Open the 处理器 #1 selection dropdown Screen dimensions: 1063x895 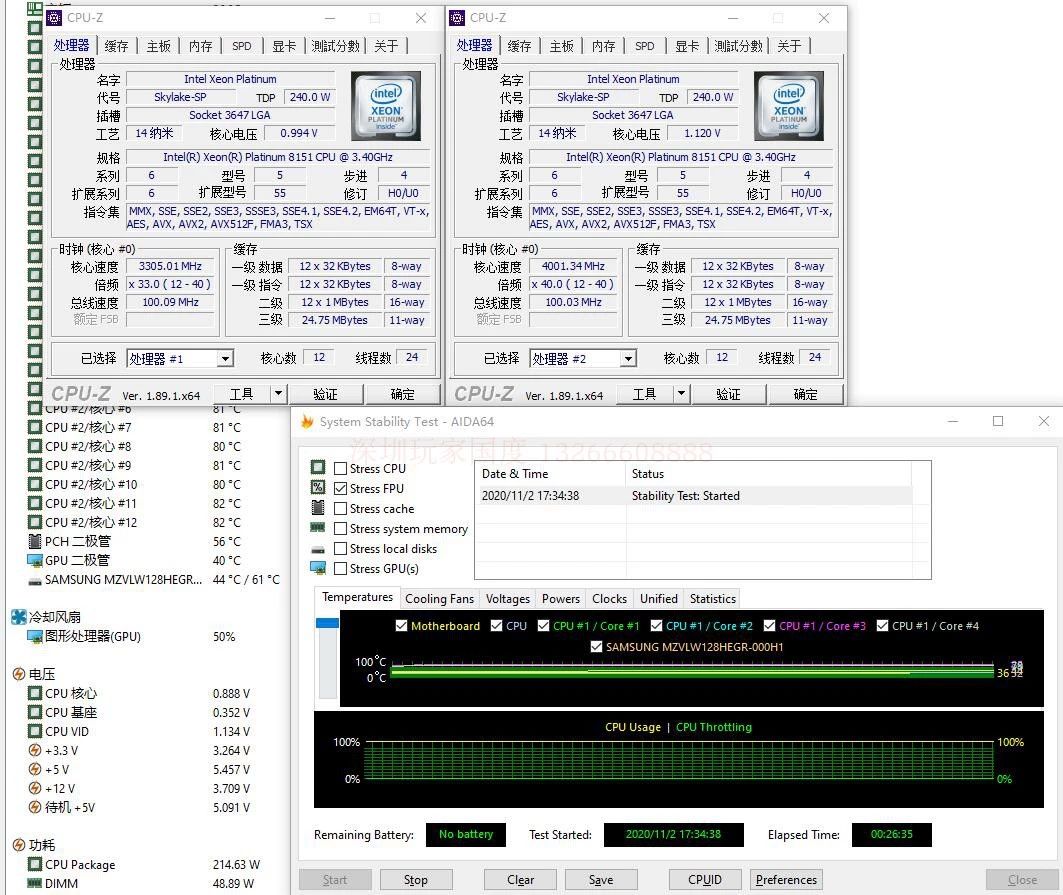tap(225, 359)
